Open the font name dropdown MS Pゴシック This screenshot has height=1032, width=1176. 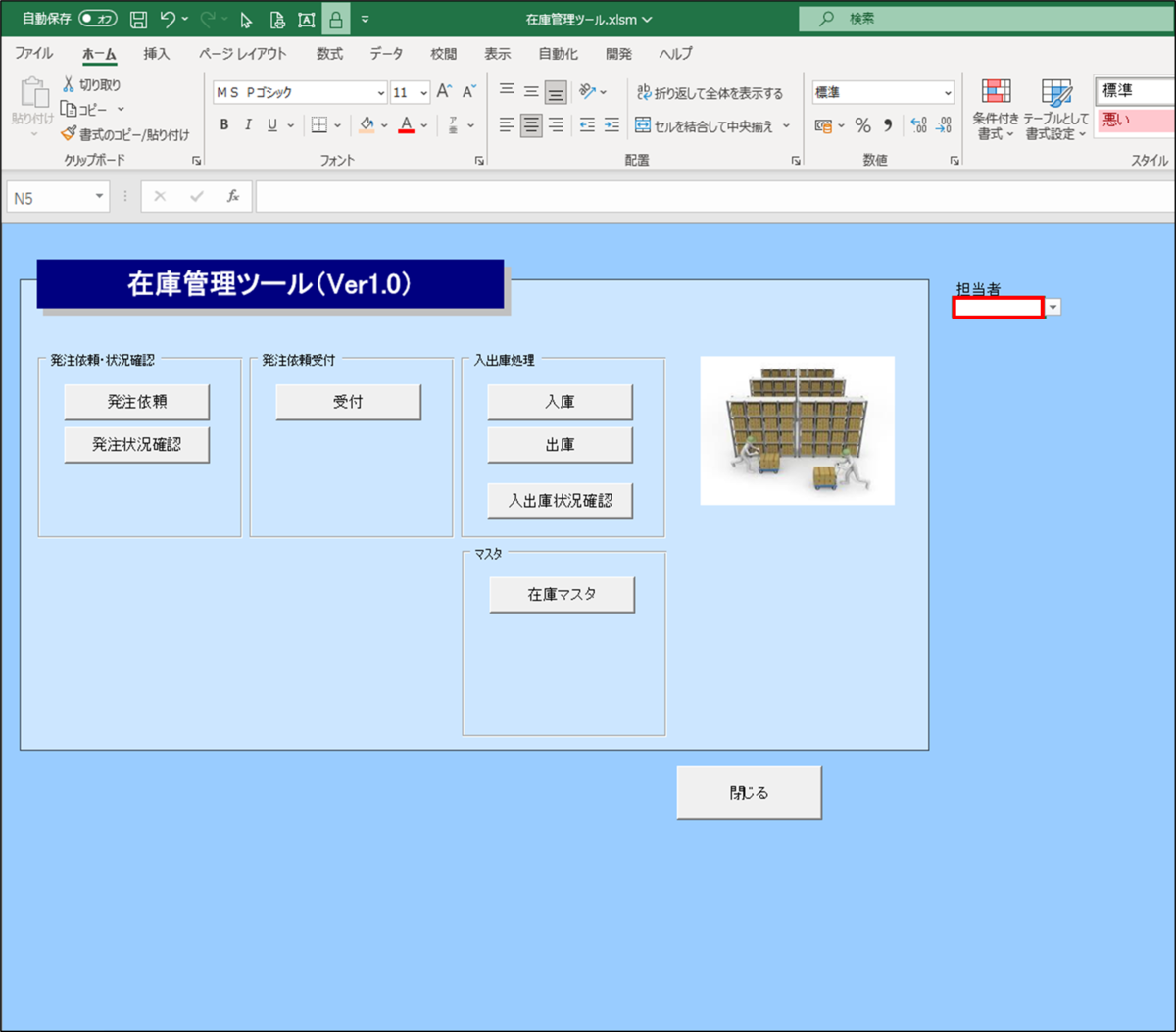(x=381, y=93)
